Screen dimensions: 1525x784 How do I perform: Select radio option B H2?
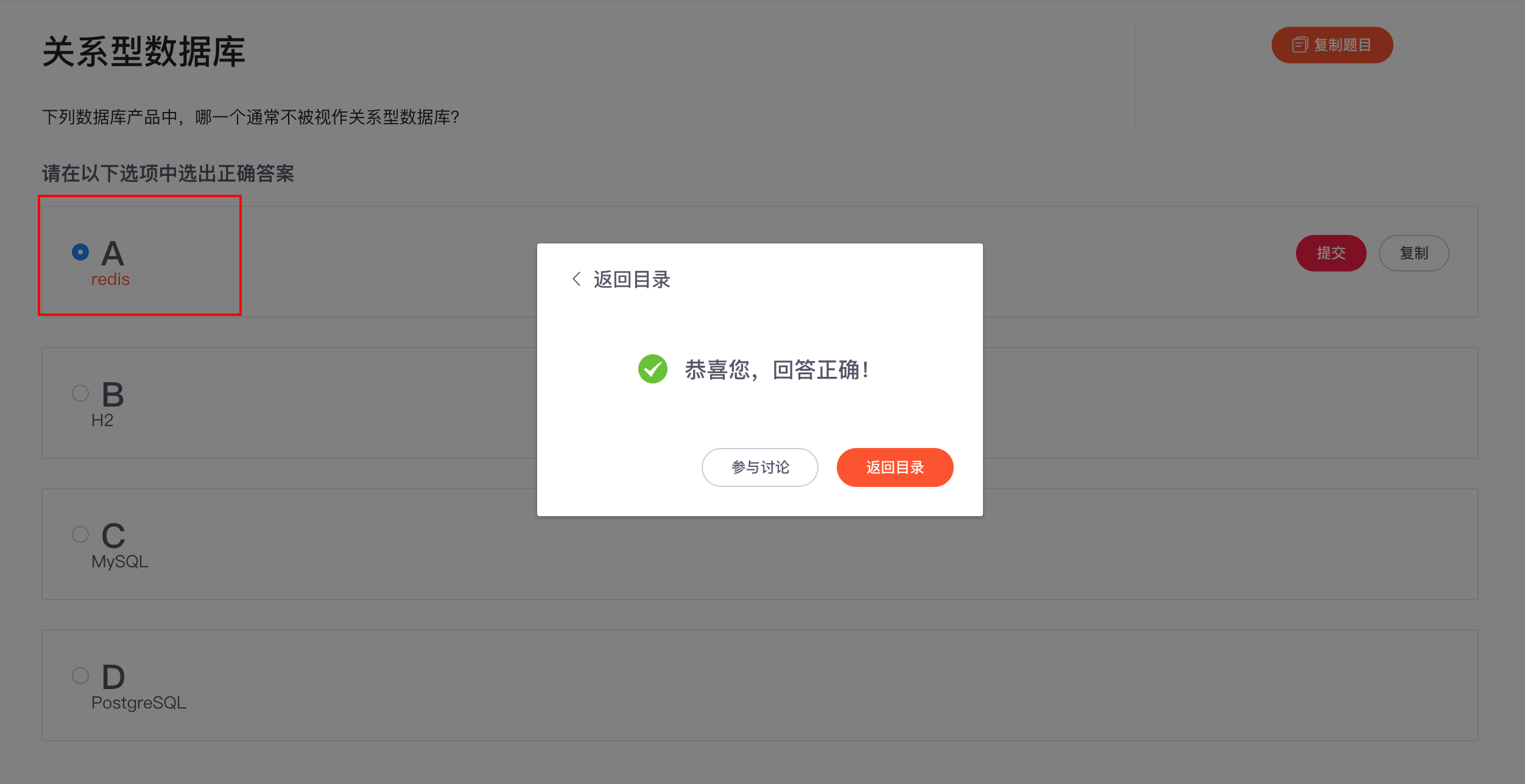(80, 393)
